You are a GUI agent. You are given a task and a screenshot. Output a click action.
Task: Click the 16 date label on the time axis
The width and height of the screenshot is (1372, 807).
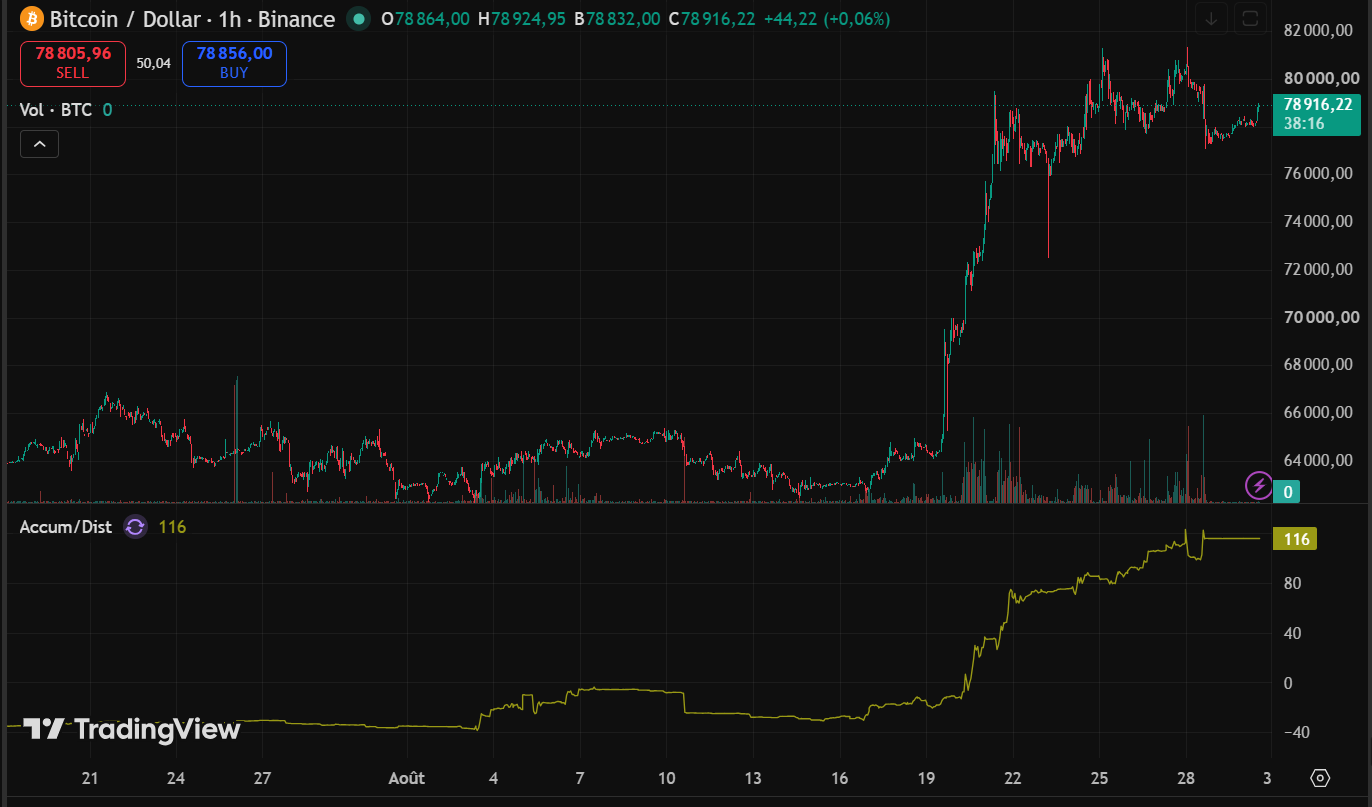[x=840, y=778]
